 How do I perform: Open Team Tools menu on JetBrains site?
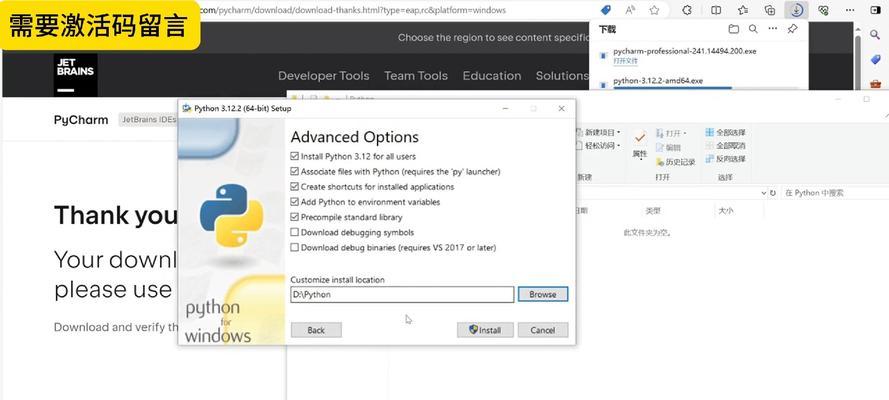click(416, 76)
